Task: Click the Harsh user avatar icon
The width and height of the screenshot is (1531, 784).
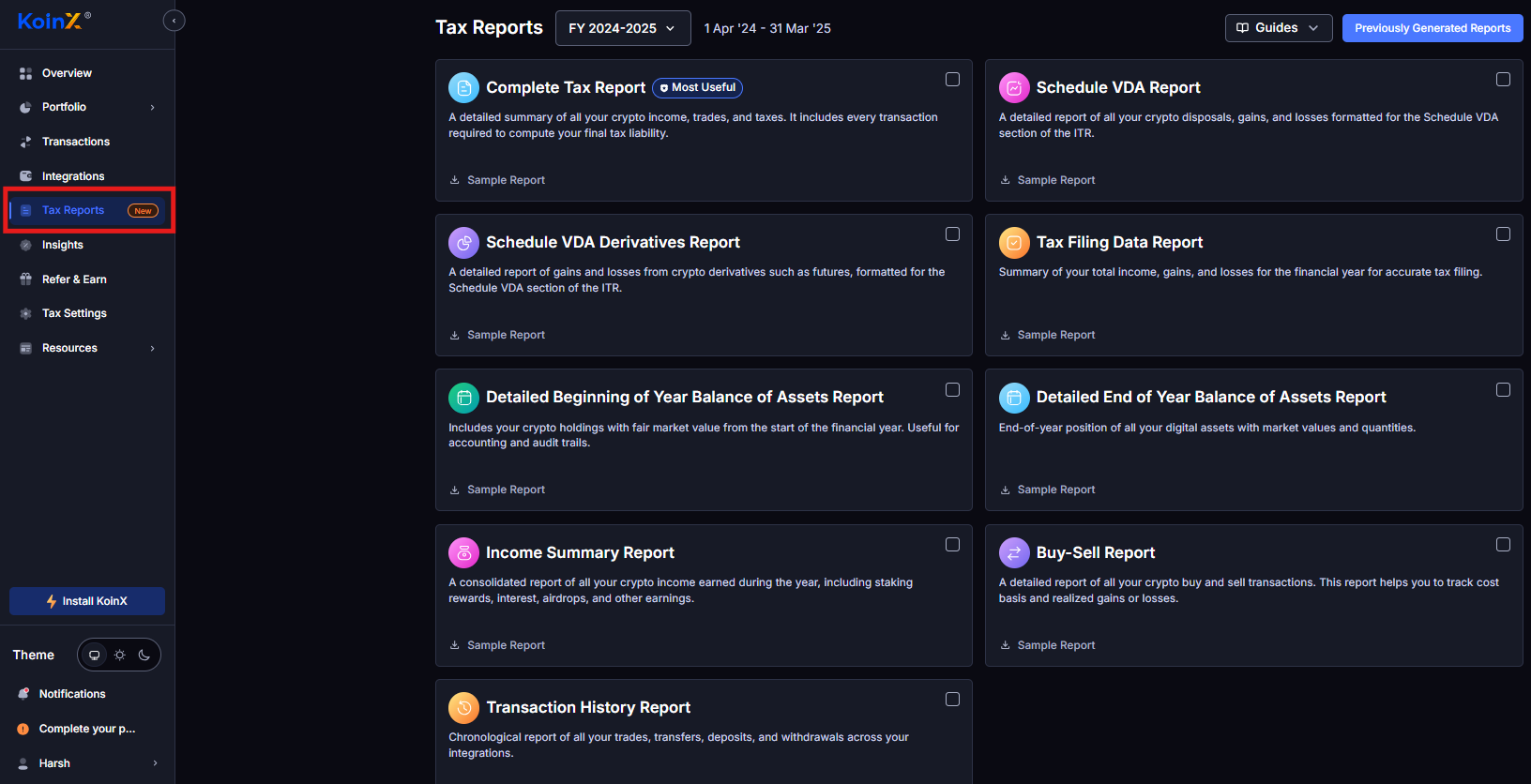Action: coord(23,763)
